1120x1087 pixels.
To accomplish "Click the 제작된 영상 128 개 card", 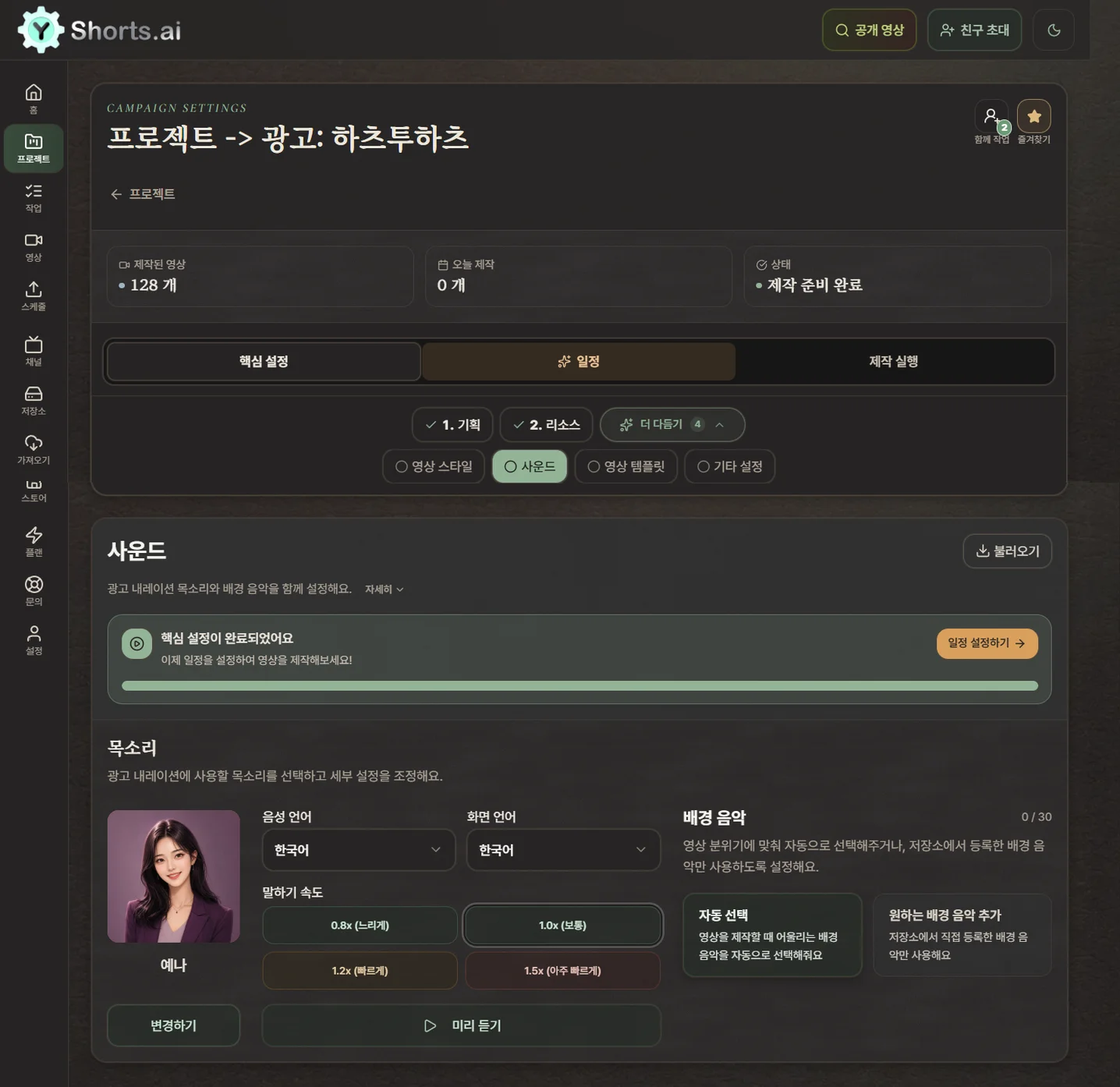I will (260, 276).
